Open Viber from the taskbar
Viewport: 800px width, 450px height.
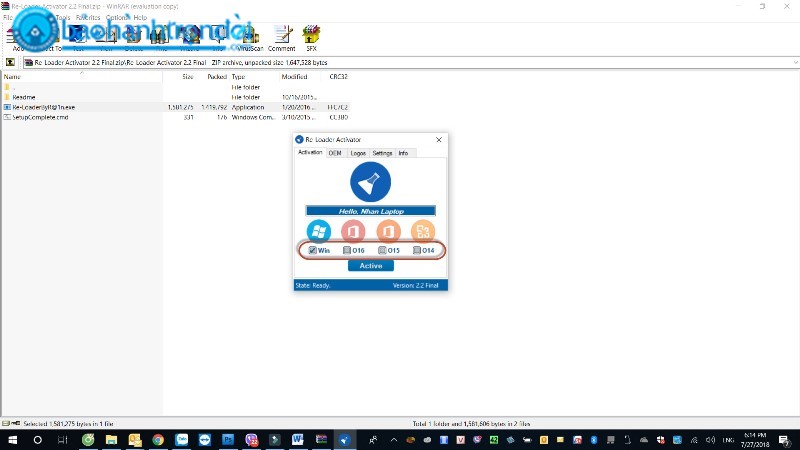pyautogui.click(x=252, y=439)
